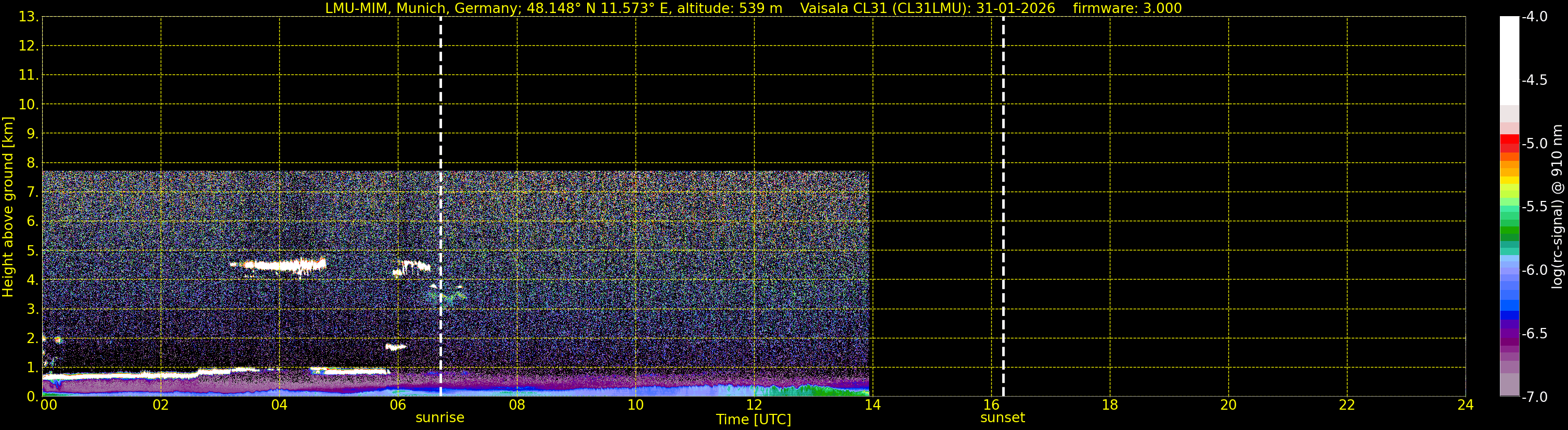Screen dimensions: 1568x430
Task: Click the LMU-MIM Munich location title text
Action: [x=553, y=8]
